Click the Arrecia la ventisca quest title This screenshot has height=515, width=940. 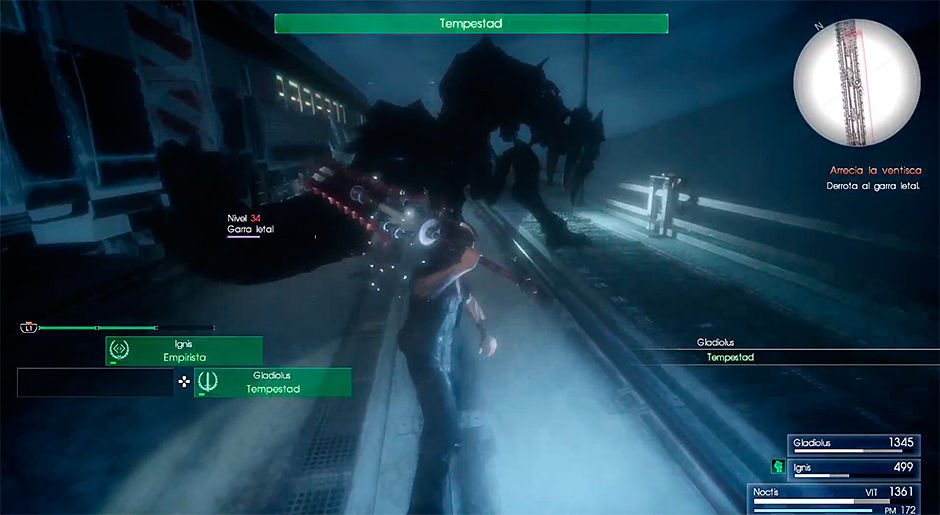coord(875,171)
